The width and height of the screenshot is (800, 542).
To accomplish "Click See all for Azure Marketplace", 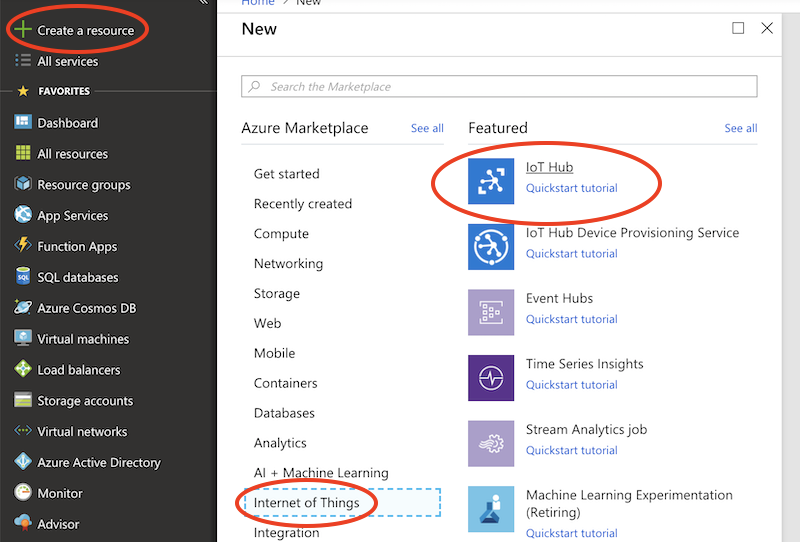I will point(427,128).
